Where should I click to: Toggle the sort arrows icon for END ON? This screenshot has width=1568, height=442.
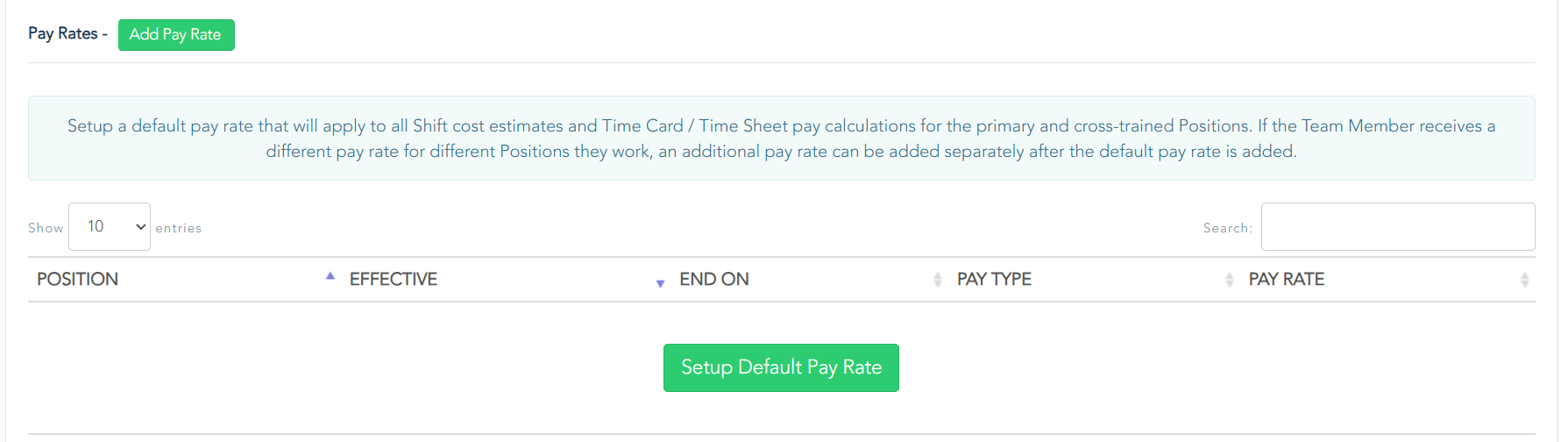(938, 280)
